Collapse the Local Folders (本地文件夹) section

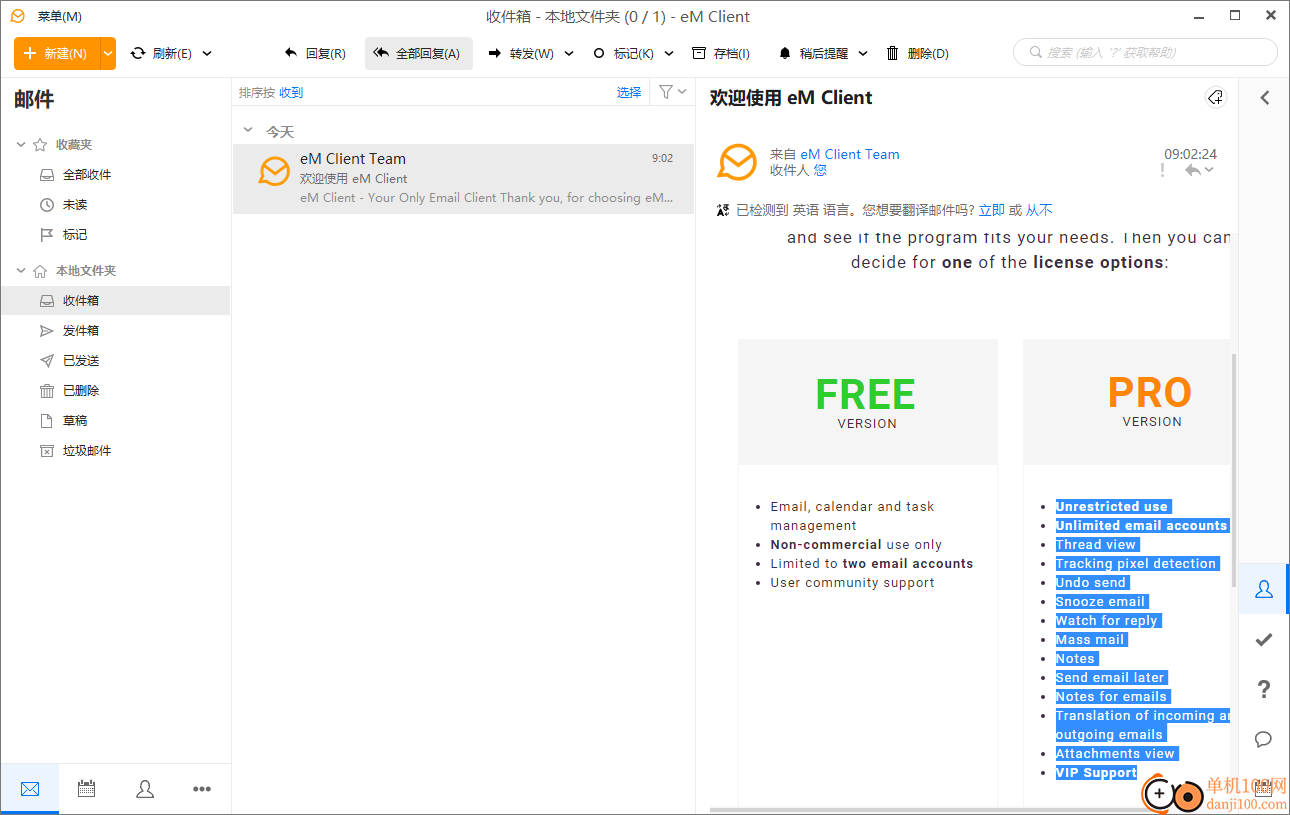[x=21, y=271]
